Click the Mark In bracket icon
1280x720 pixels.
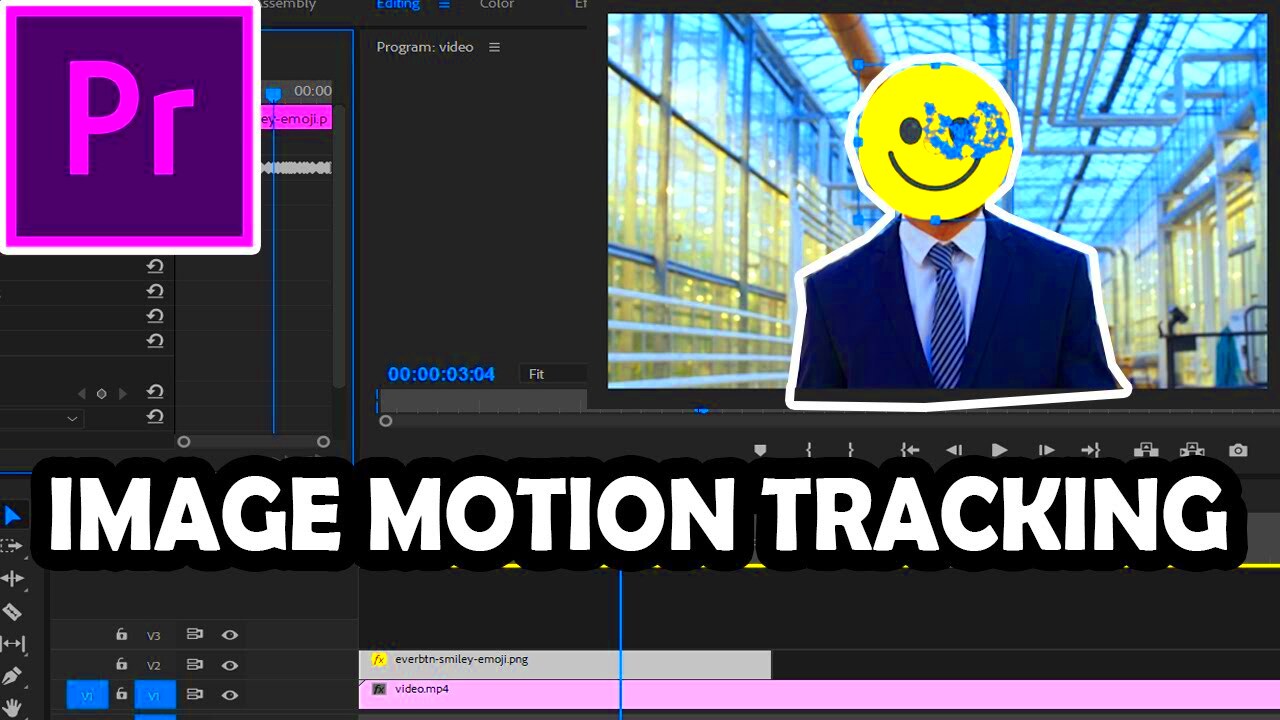click(x=809, y=451)
